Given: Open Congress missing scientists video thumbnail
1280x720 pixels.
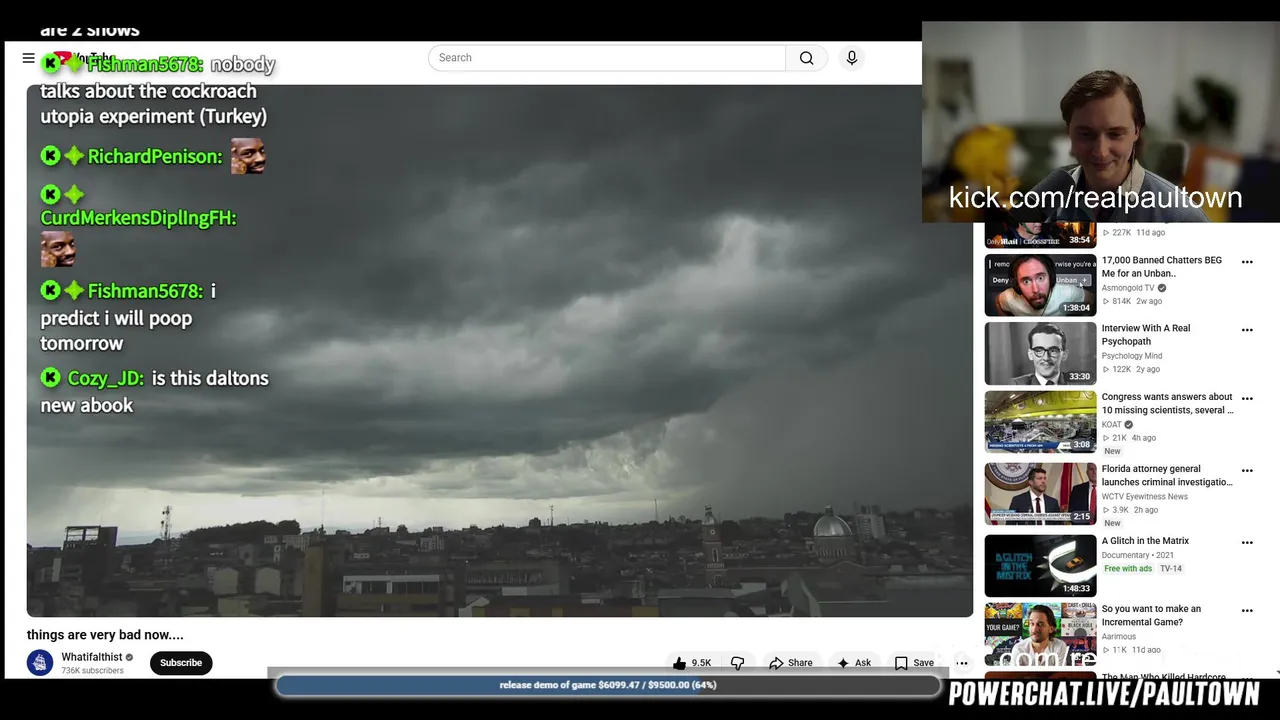Looking at the screenshot, I should coord(1040,422).
